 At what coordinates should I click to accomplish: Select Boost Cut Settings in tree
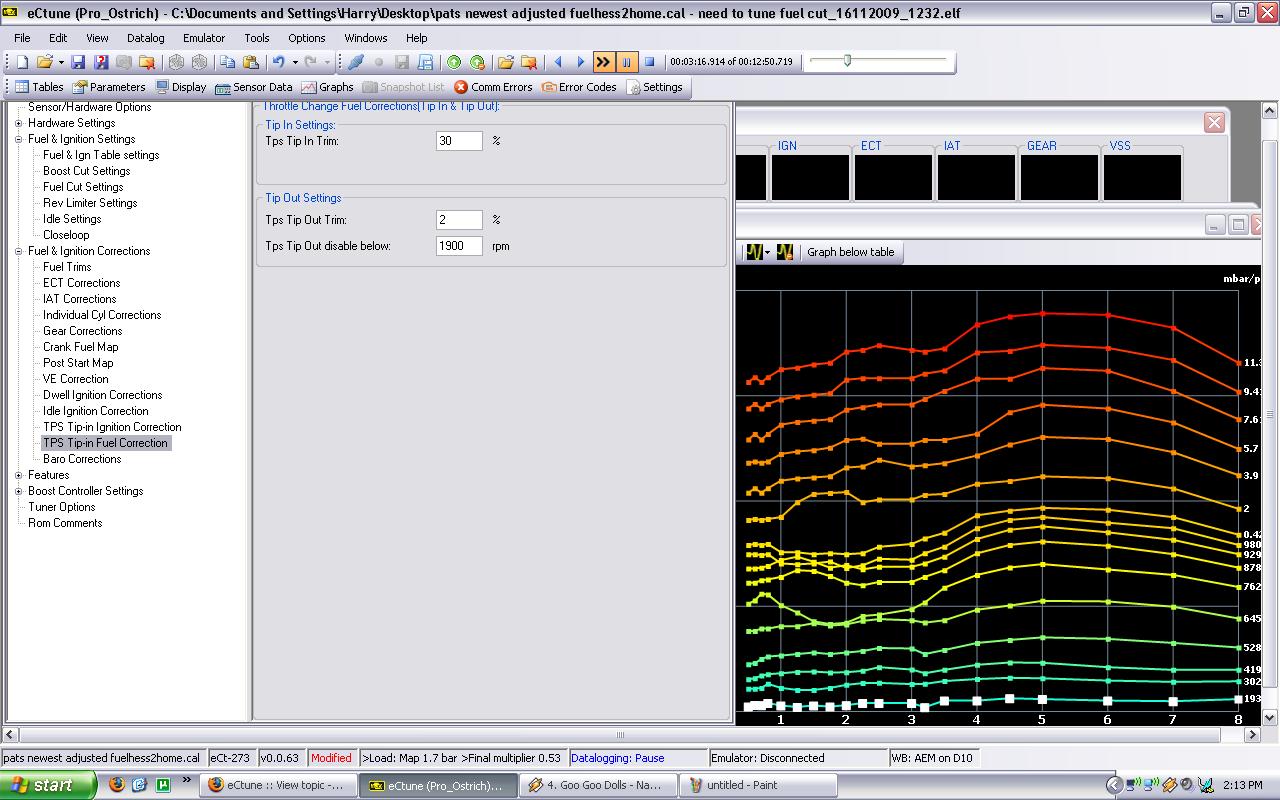pyautogui.click(x=86, y=171)
